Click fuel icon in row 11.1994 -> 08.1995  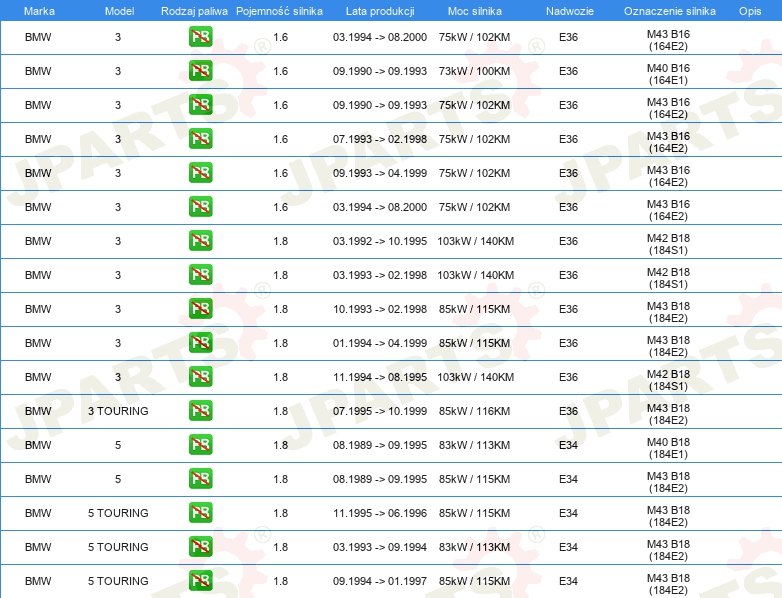[x=200, y=377]
